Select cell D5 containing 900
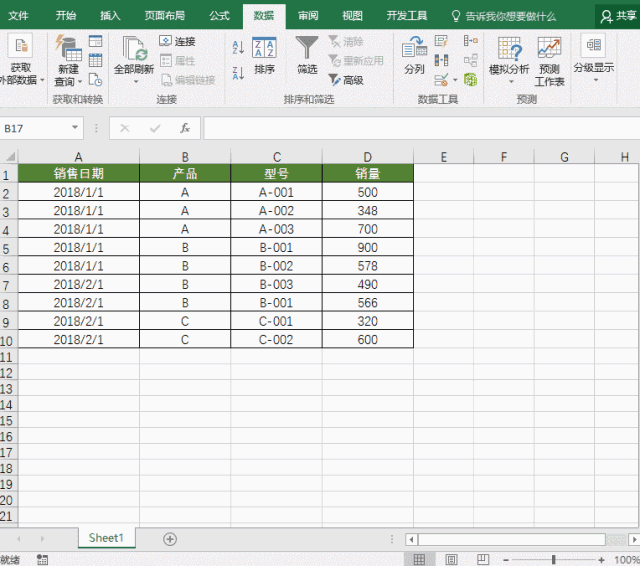The image size is (640, 566). [x=367, y=247]
